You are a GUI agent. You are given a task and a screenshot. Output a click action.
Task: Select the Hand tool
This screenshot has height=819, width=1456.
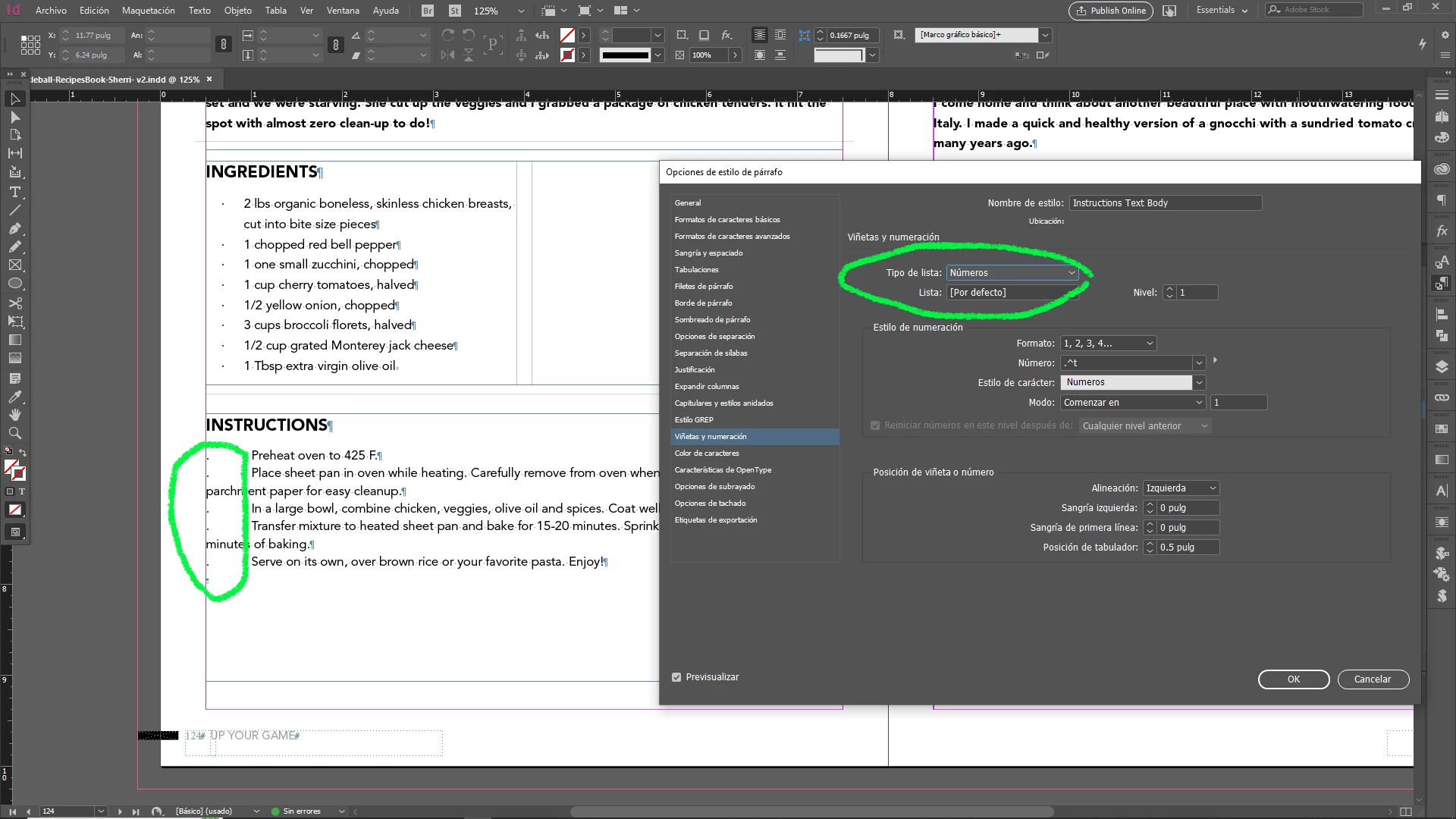pyautogui.click(x=14, y=415)
